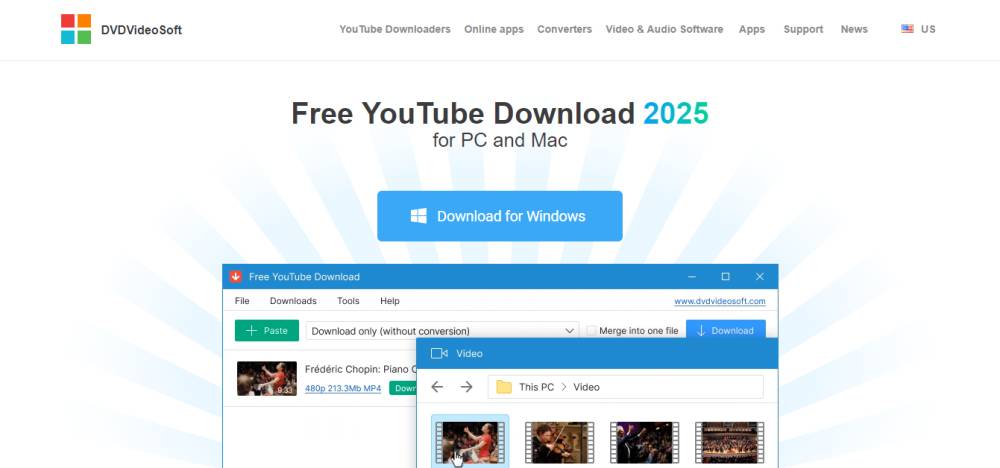Click the green button beside the quality link
This screenshot has width=1000, height=468.
(x=402, y=388)
